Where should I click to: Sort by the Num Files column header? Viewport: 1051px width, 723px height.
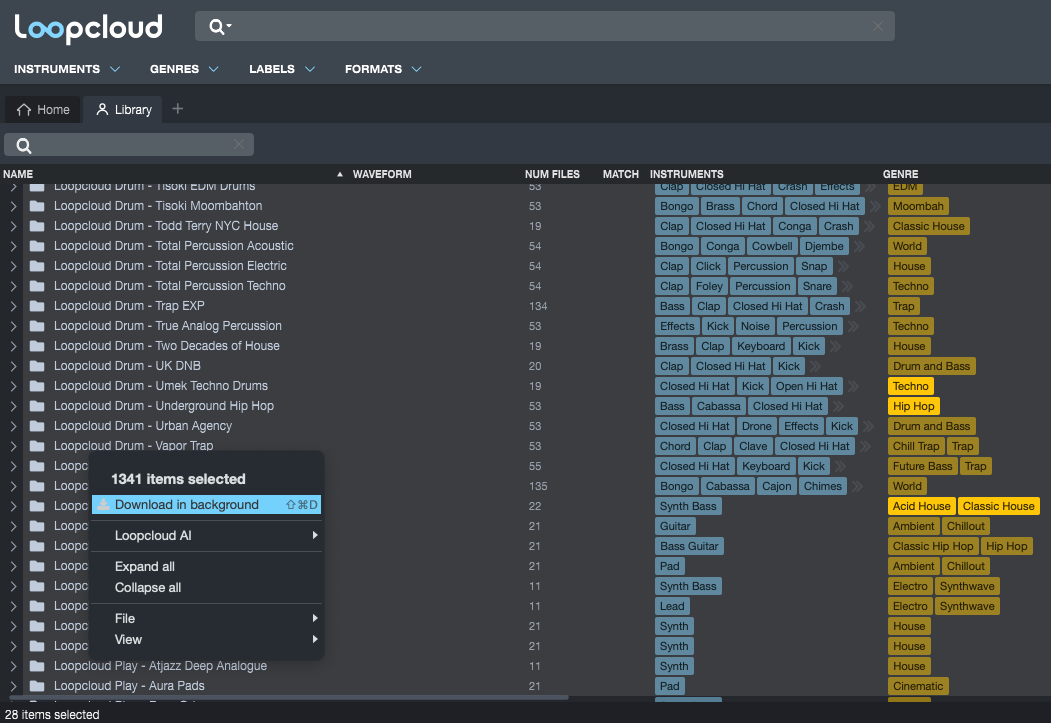click(552, 174)
